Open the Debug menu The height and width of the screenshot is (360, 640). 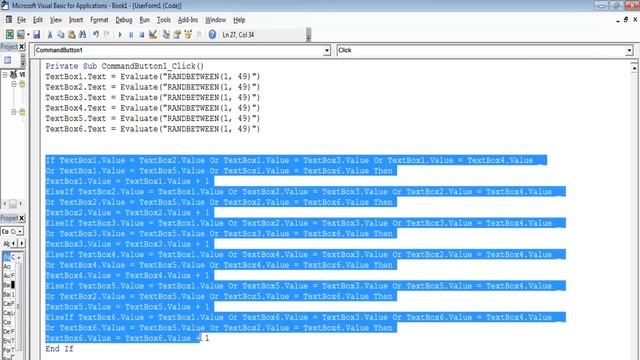(x=124, y=20)
